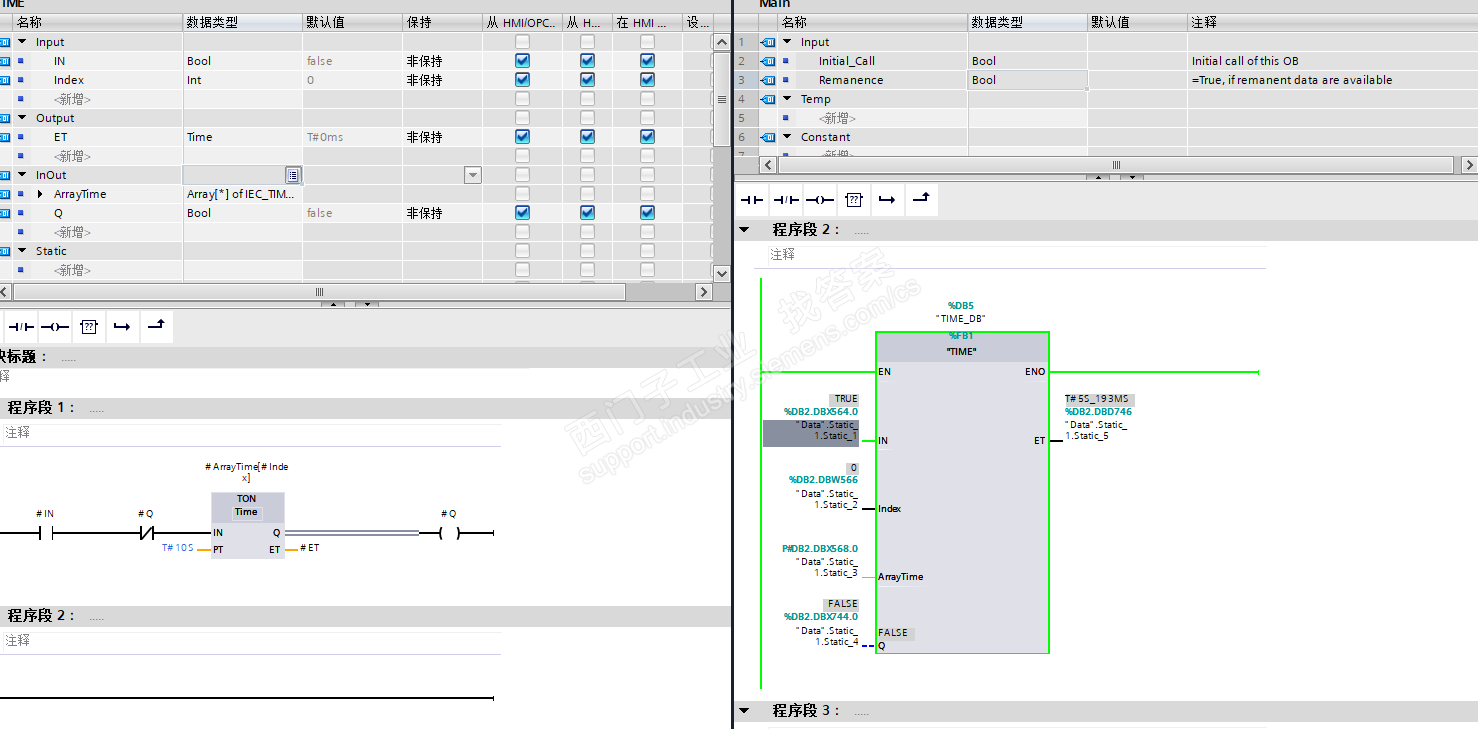Image resolution: width=1478 pixels, height=729 pixels.
Task: Click <新增> under Temp in Main interface
Action: 837,118
